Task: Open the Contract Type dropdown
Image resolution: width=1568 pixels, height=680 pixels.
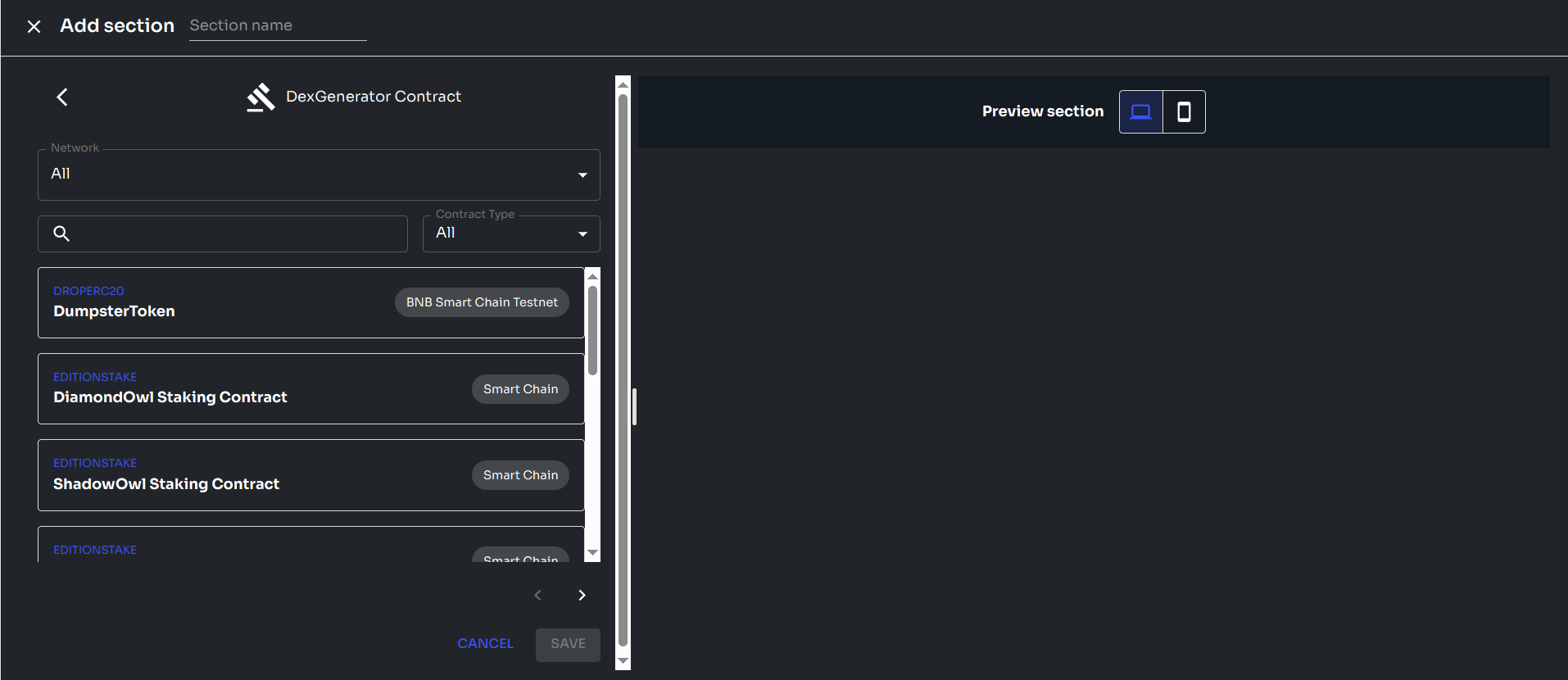Action: pyautogui.click(x=510, y=233)
